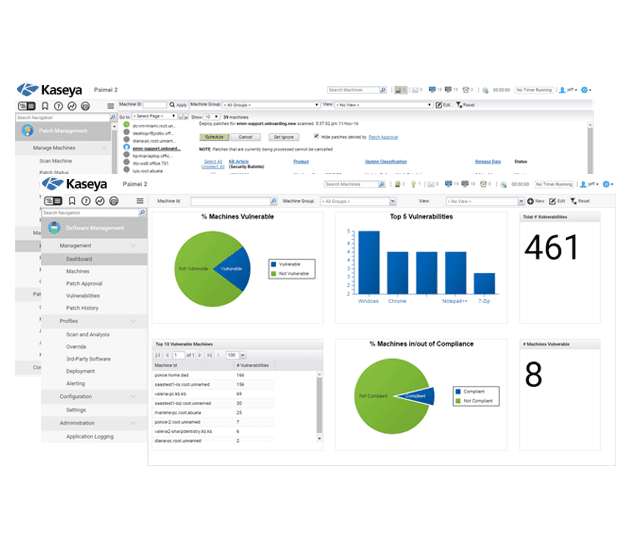This screenshot has height=556, width=627.
Task: Collapse the Management section in sidebar
Action: click(x=134, y=245)
